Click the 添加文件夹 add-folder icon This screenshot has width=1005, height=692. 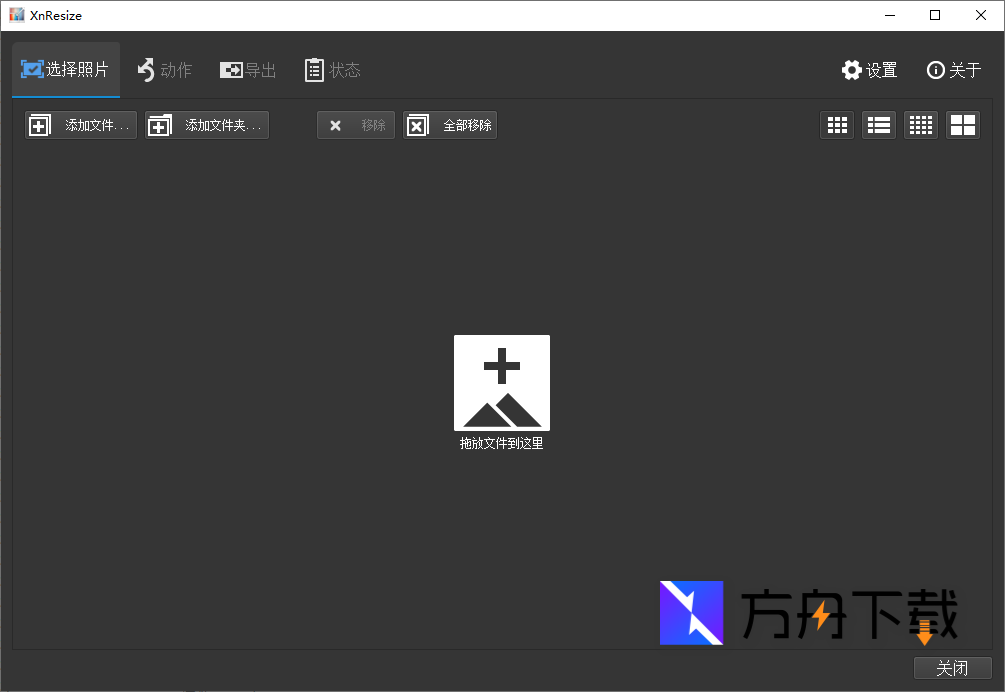(161, 125)
